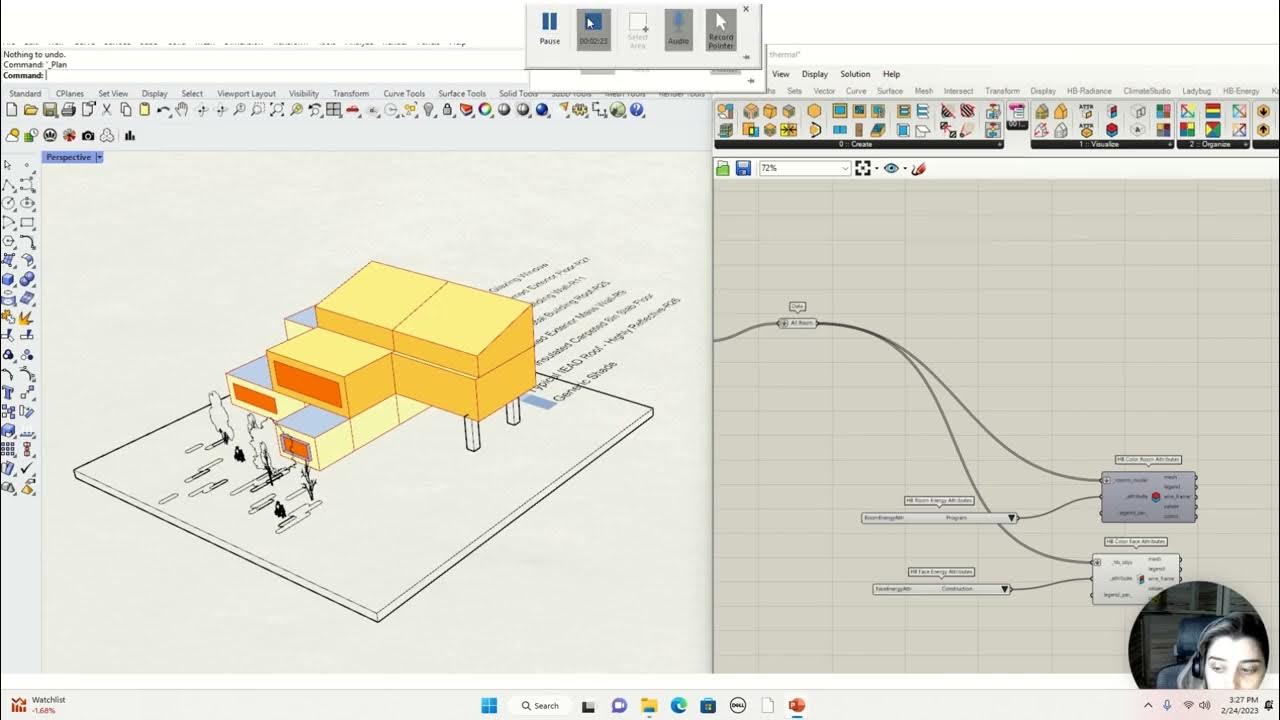Open Rhino help question mark icon
The image size is (1280, 720).
point(636,109)
